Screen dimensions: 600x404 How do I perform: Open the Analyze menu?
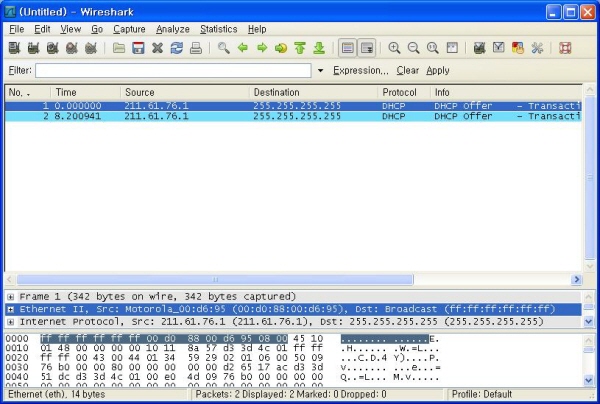click(x=173, y=29)
